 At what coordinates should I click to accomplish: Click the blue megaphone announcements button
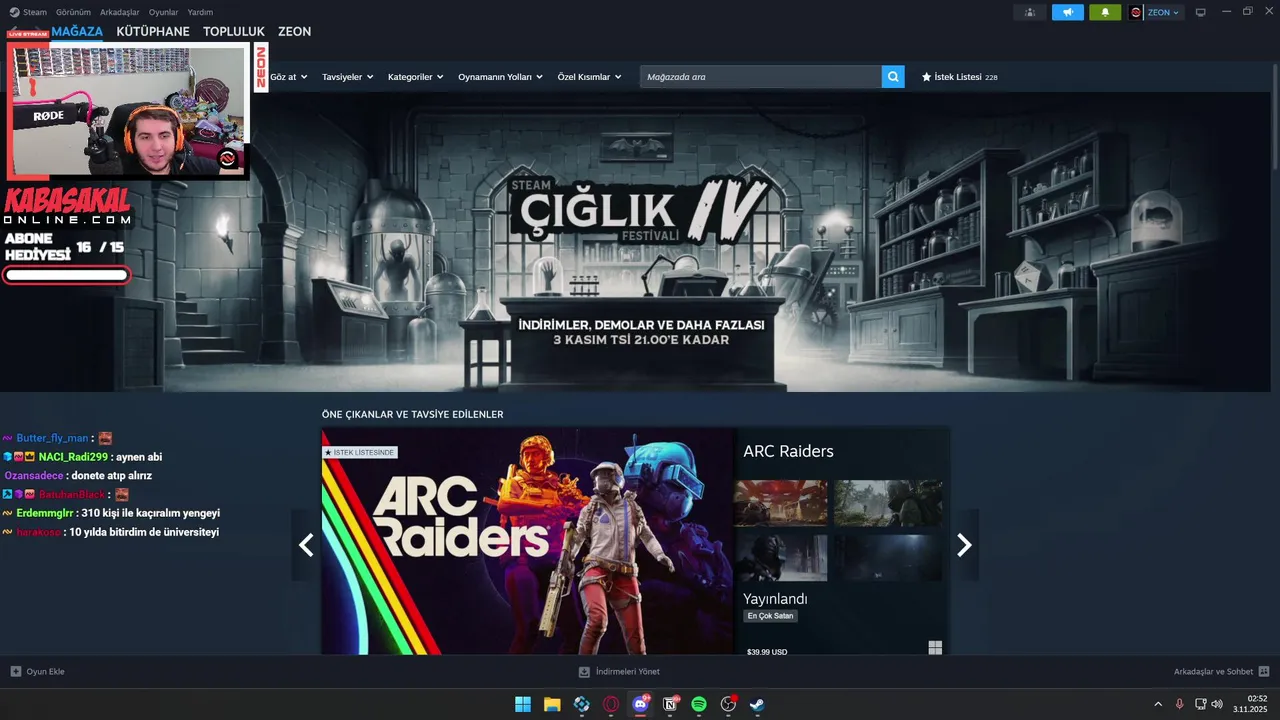[1068, 13]
